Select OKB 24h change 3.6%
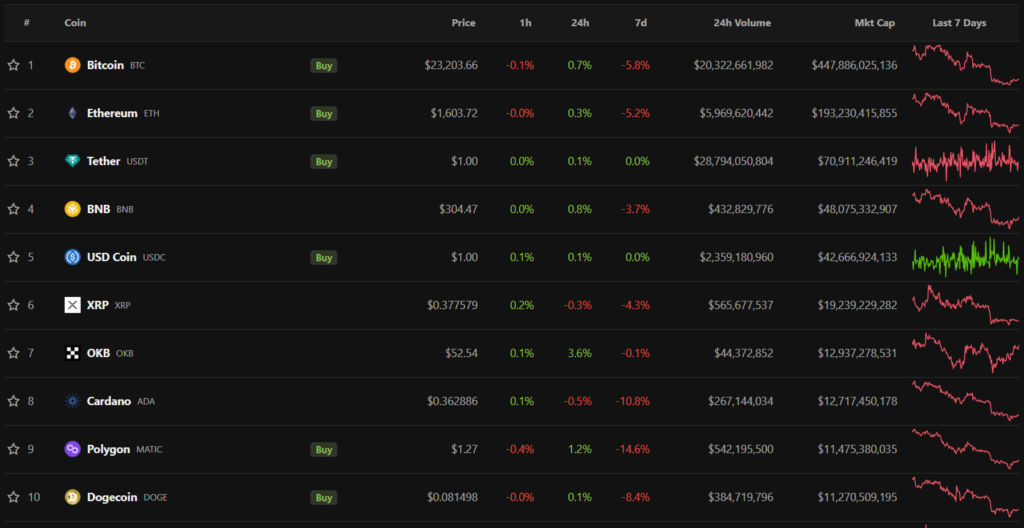The width and height of the screenshot is (1024, 528). point(580,354)
